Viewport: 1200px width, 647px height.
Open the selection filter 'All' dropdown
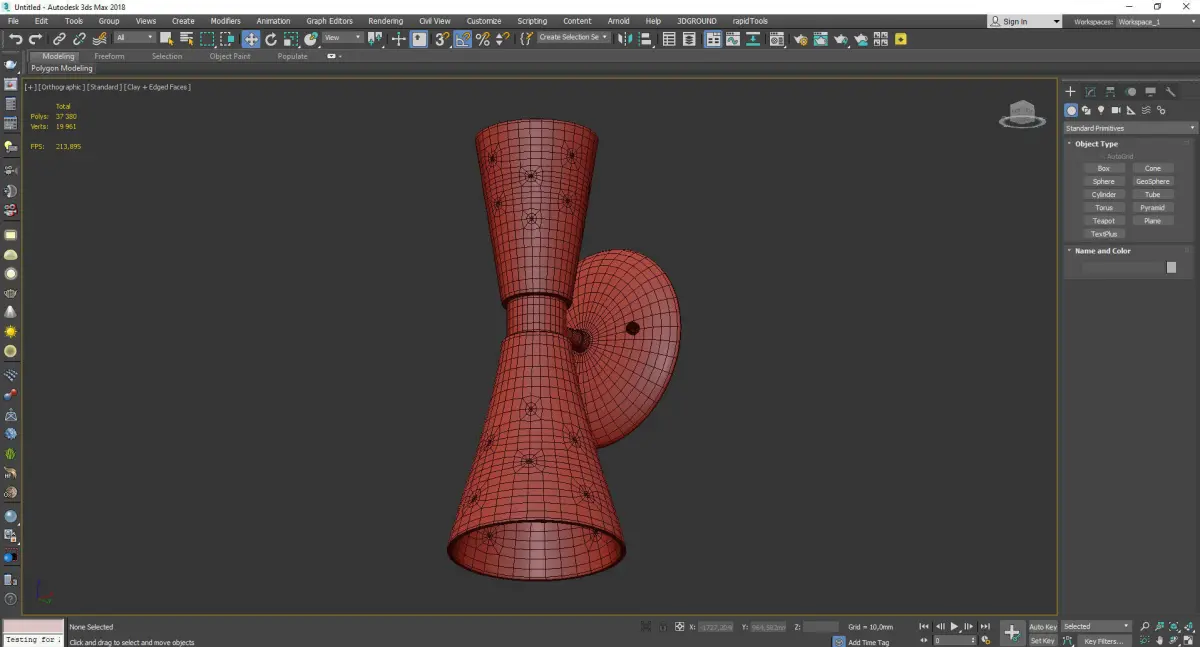[135, 38]
